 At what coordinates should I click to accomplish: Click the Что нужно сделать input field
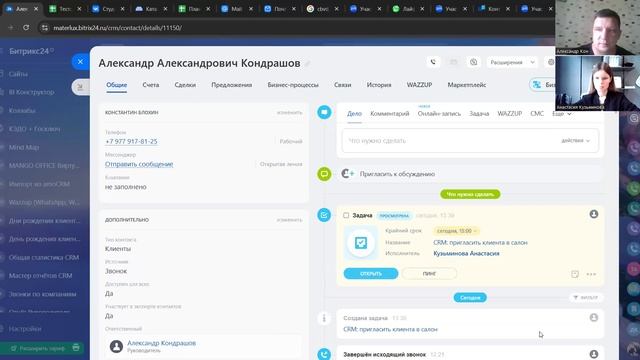tap(470, 140)
